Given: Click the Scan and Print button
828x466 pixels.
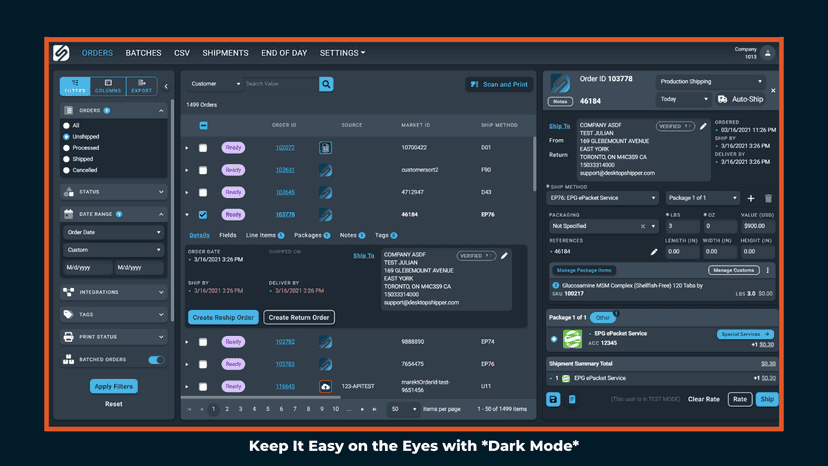Looking at the screenshot, I should point(499,85).
